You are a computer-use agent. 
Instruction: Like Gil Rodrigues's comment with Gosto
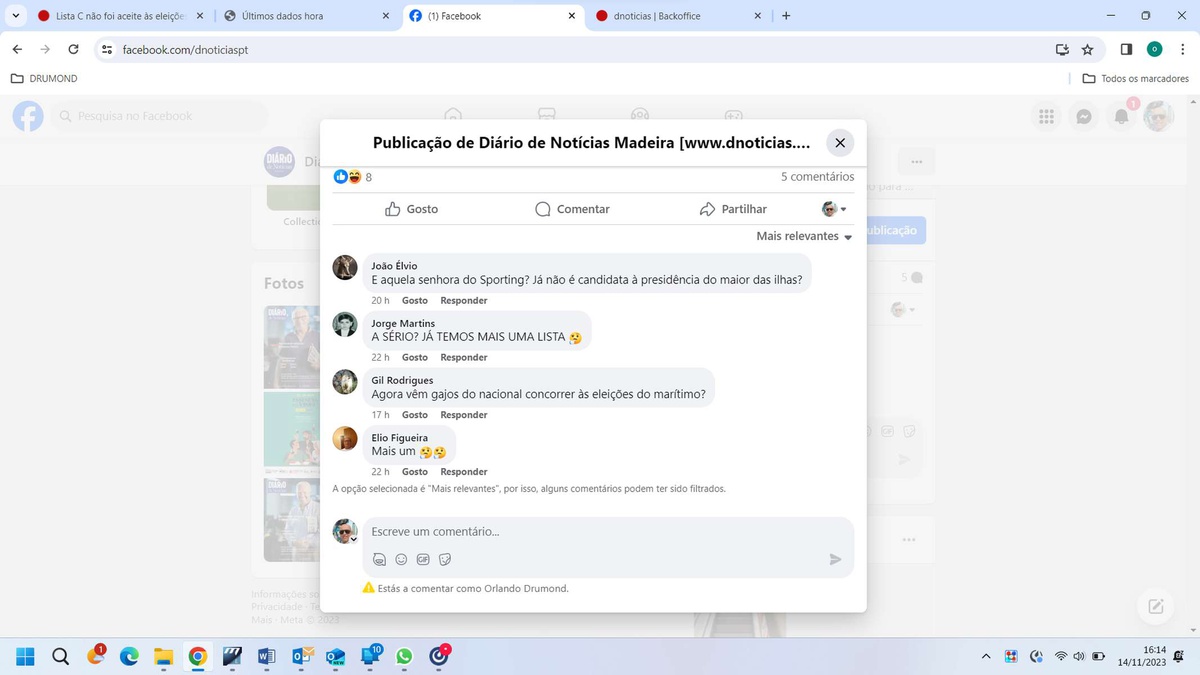414,415
